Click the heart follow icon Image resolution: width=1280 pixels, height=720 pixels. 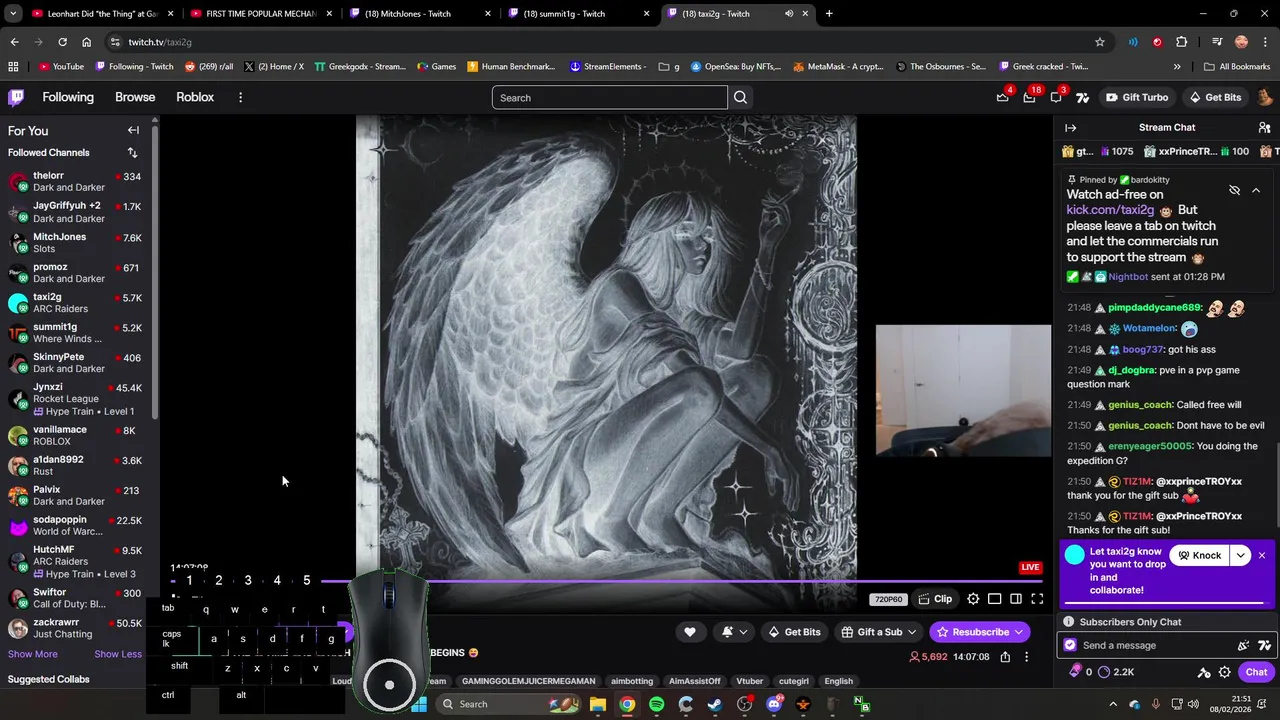pos(689,632)
